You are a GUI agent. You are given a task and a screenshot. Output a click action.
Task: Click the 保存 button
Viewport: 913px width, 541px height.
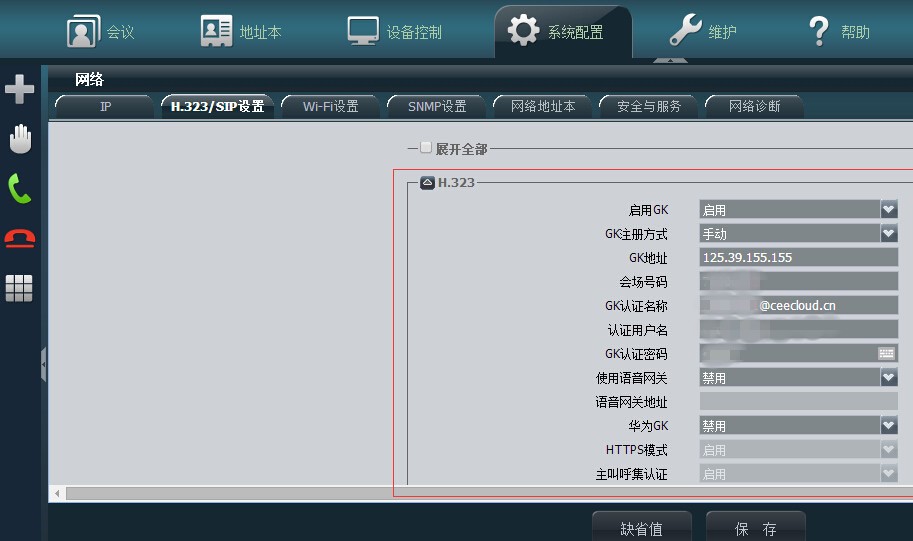coord(755,528)
